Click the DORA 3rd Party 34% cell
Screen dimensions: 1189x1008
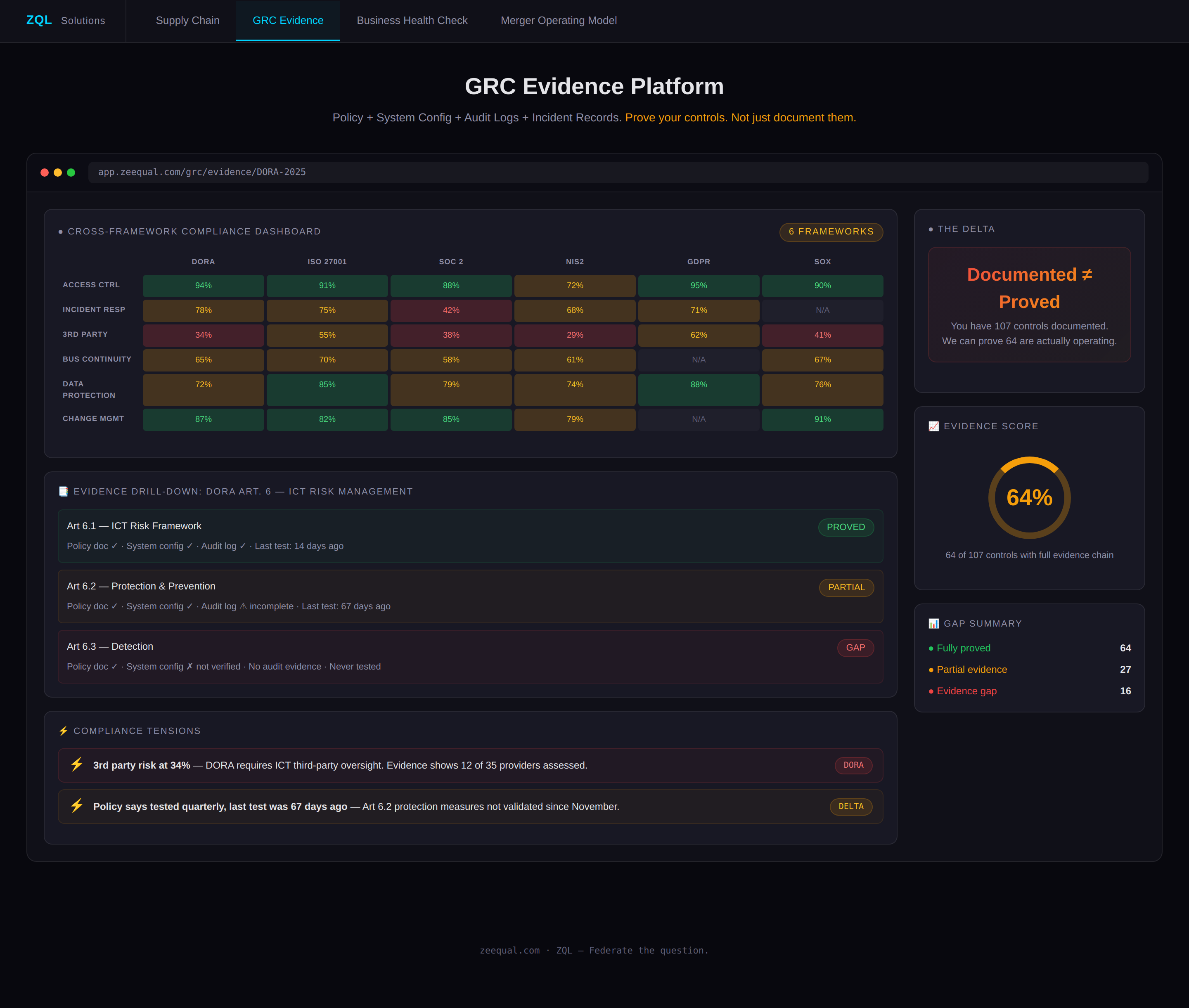[x=203, y=336]
